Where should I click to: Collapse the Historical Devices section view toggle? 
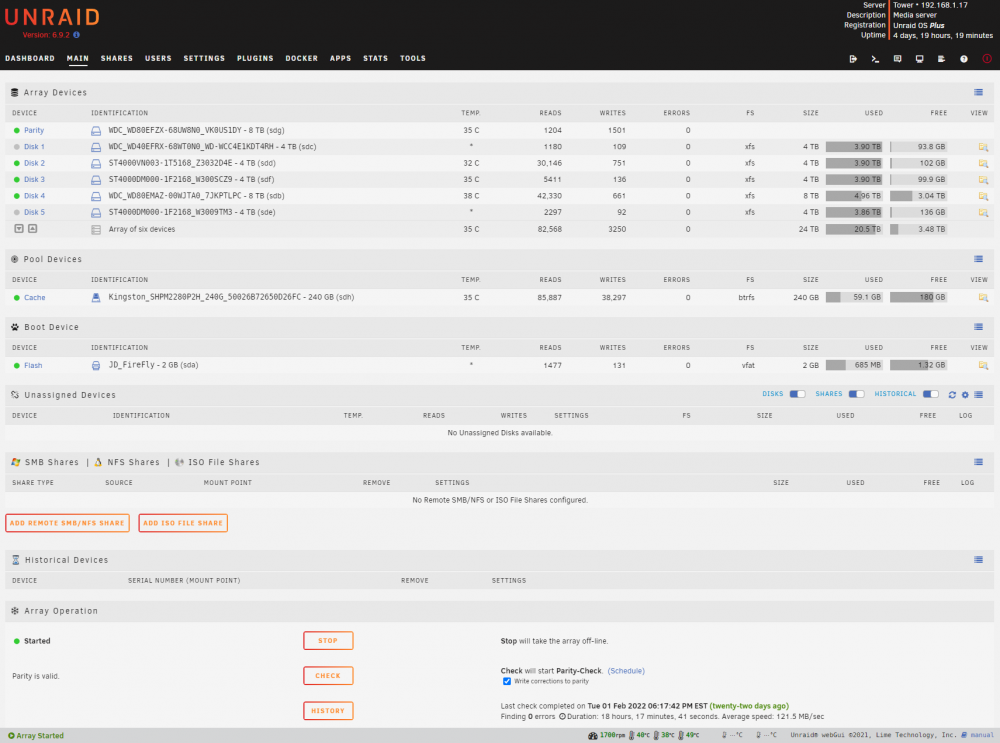coord(978,560)
